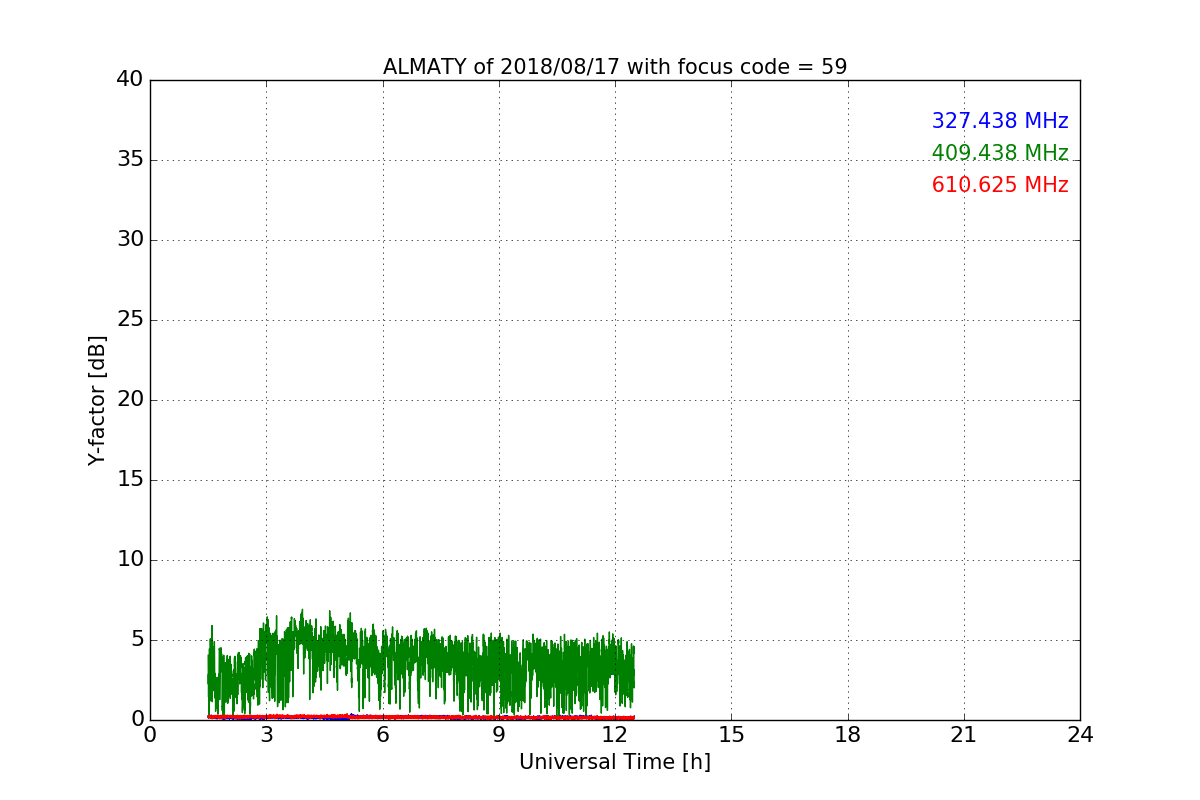Screen dimensions: 1200x800
Task: Click the Universal Time [h] axis label
Action: point(615,762)
